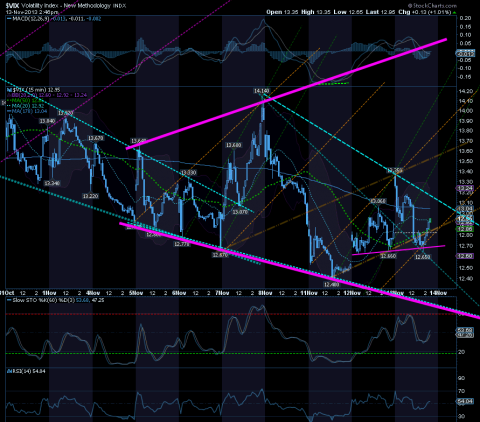Click the 5 Nov date on time axis

point(136,293)
